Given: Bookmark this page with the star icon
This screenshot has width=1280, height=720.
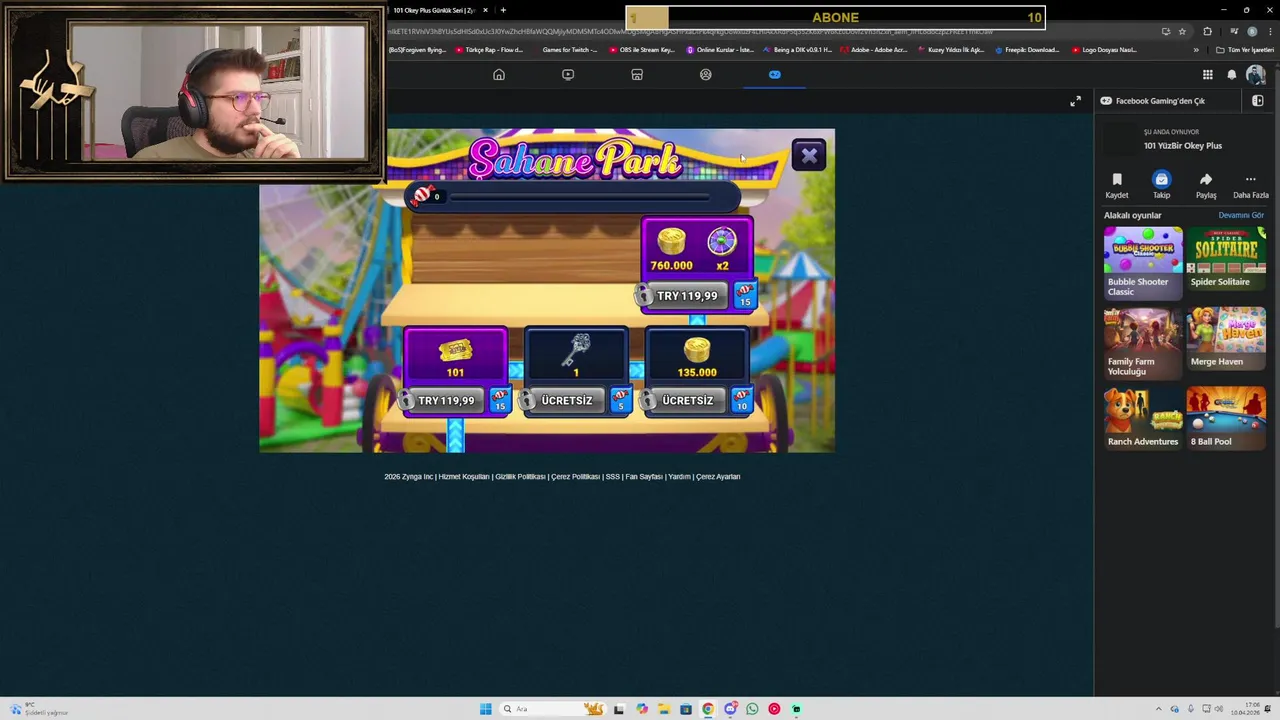Looking at the screenshot, I should click(x=1182, y=32).
